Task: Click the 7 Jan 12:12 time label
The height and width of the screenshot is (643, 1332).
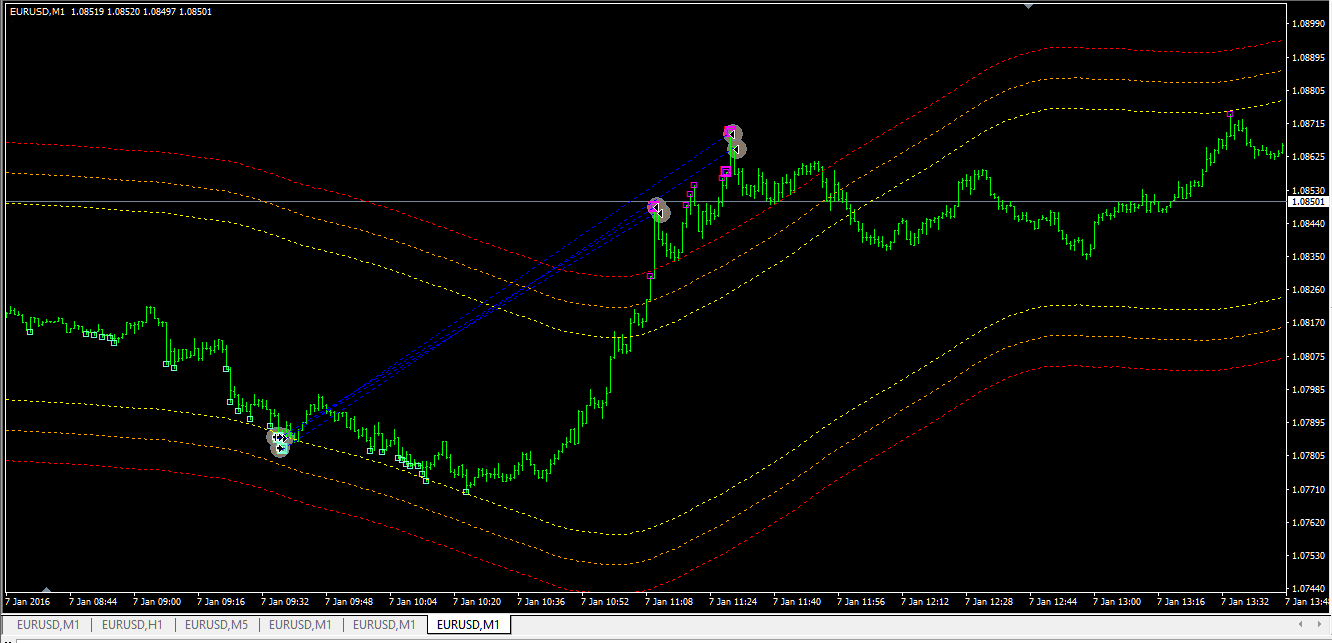Action: (x=925, y=602)
